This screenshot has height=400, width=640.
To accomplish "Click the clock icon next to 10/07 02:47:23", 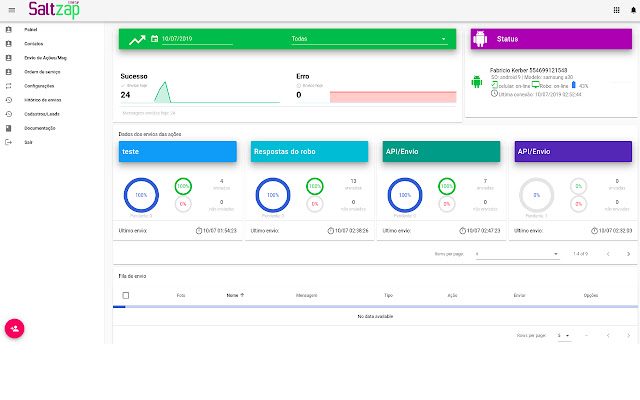I will coord(462,231).
